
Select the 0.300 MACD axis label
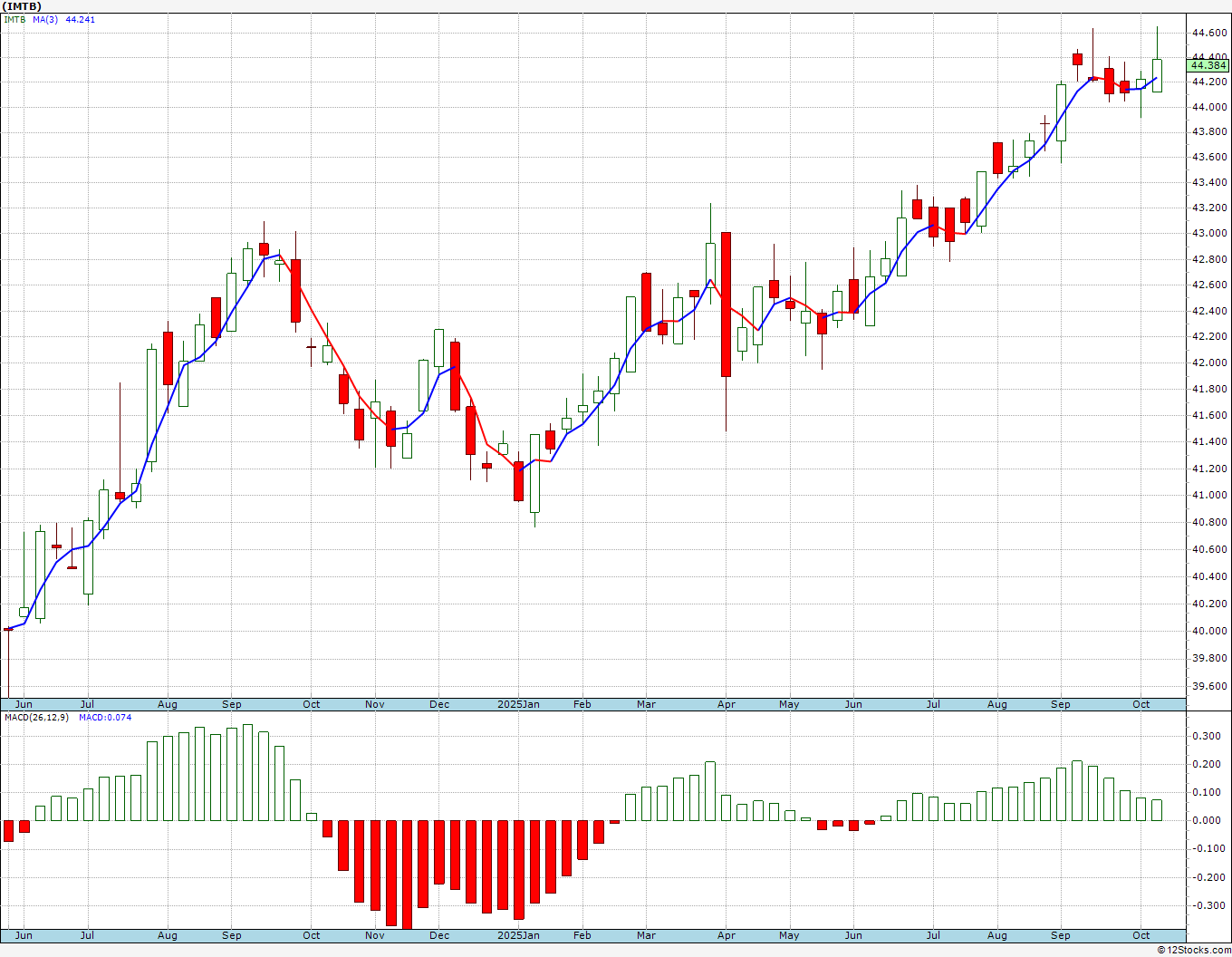click(1206, 736)
